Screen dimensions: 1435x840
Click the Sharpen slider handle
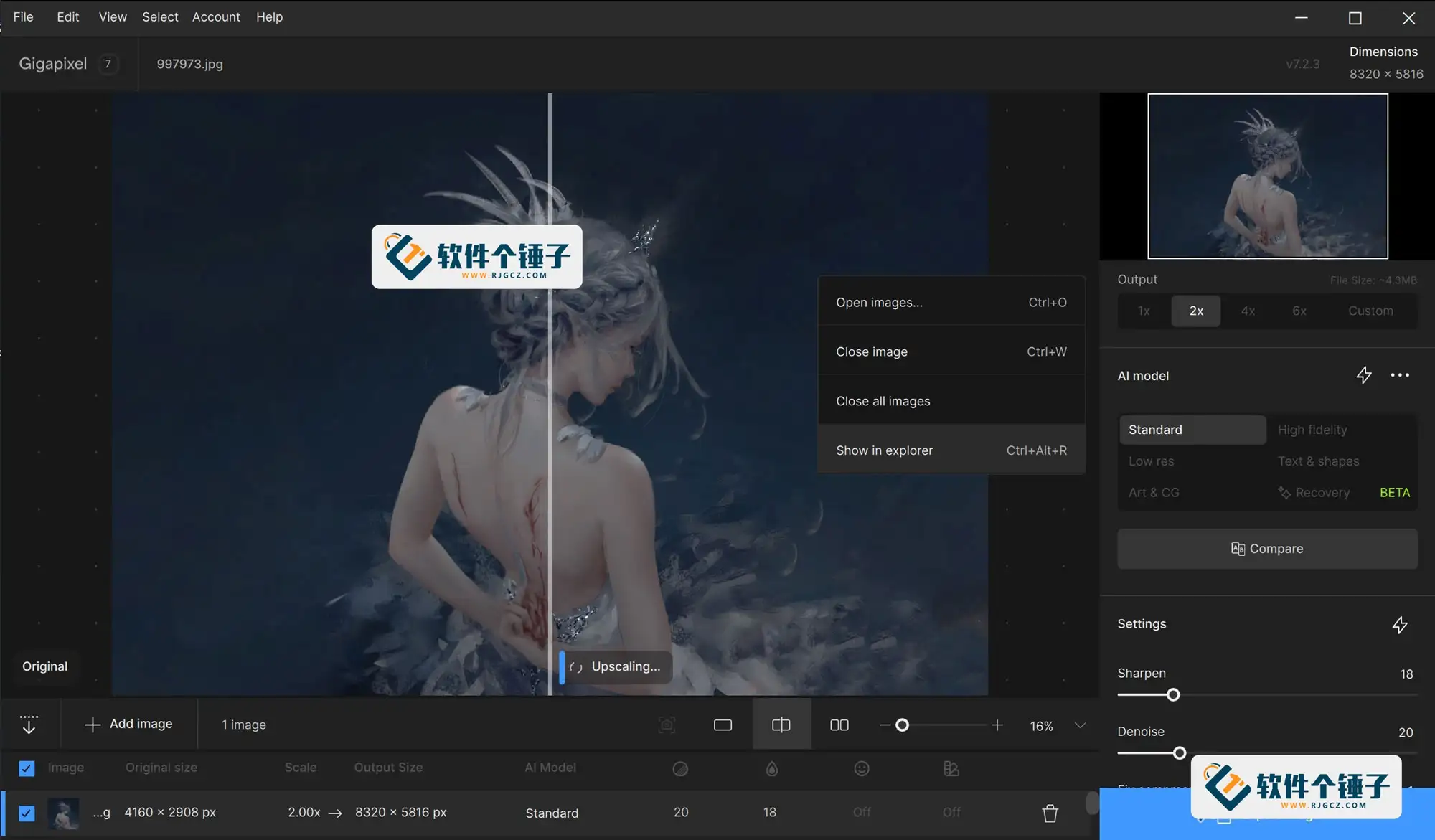(x=1173, y=694)
